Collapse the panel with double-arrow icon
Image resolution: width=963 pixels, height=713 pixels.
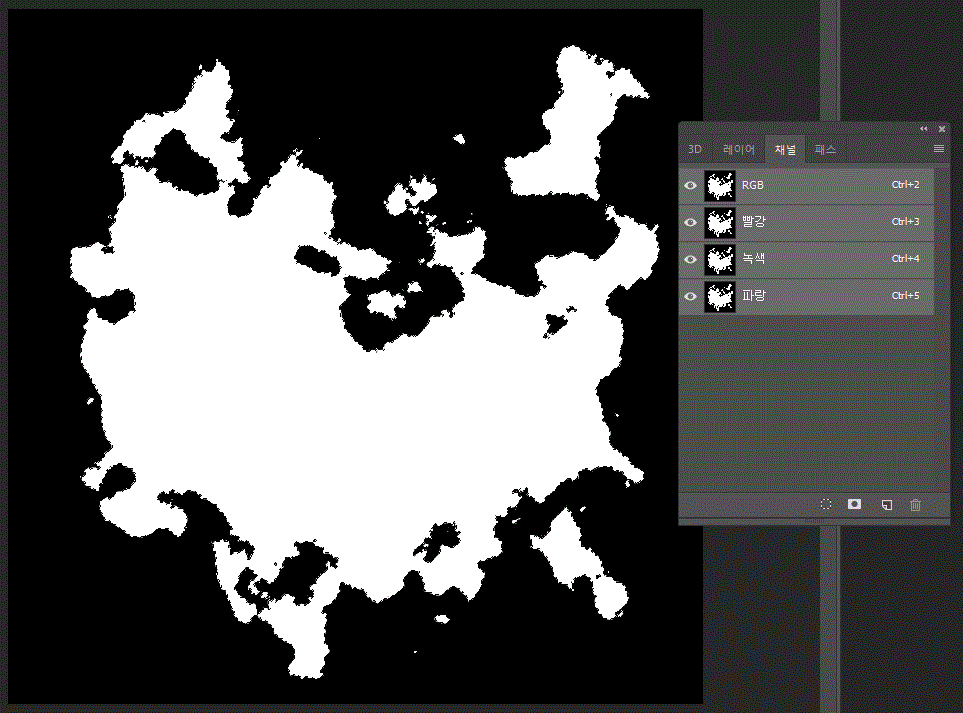[x=924, y=129]
